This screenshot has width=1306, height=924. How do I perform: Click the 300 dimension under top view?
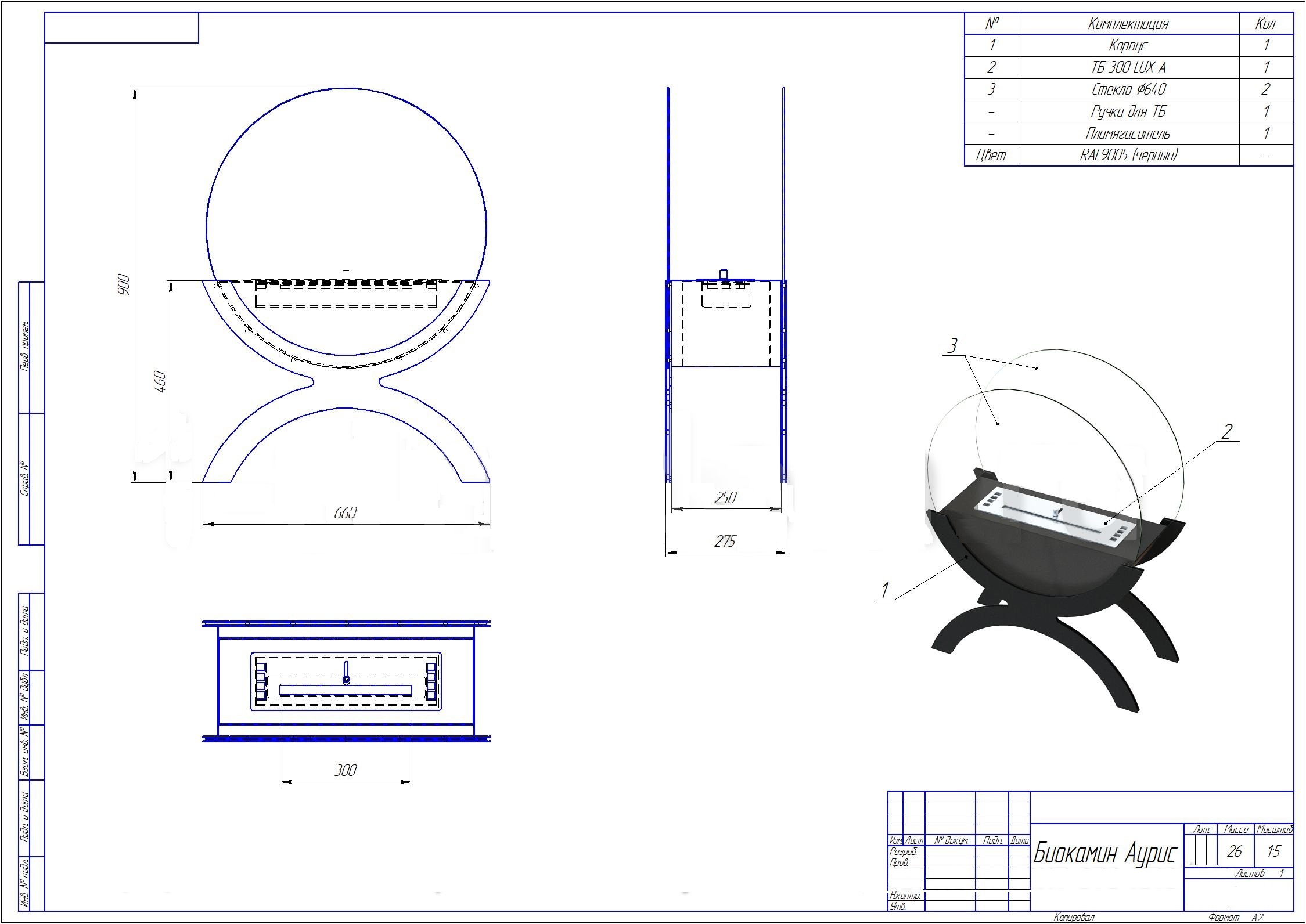[346, 770]
